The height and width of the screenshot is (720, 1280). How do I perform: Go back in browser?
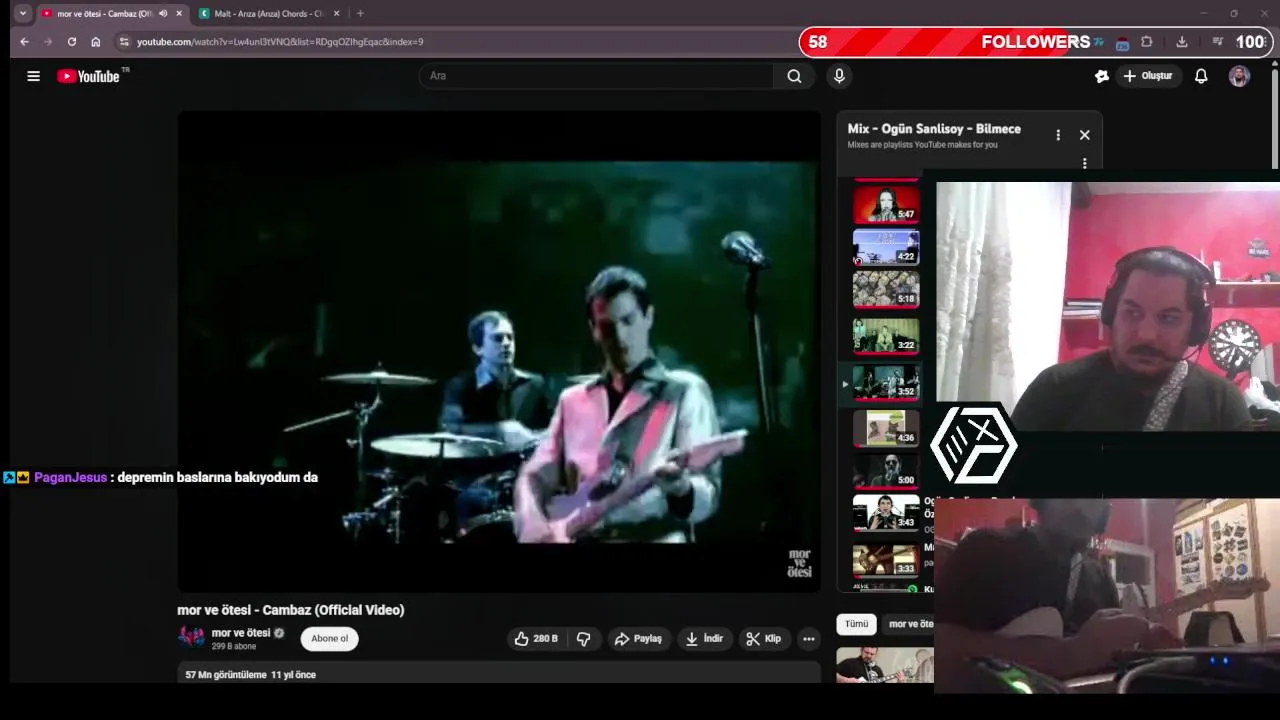(24, 42)
